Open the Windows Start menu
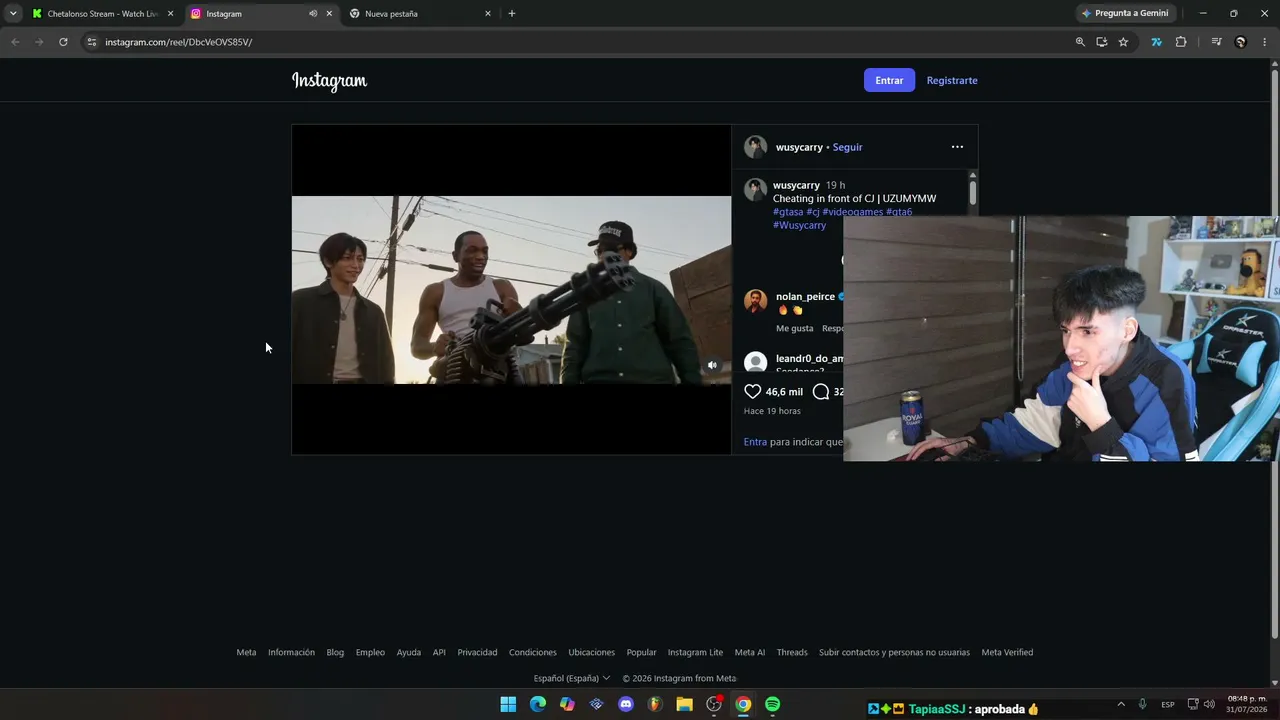This screenshot has height=720, width=1280. (508, 704)
